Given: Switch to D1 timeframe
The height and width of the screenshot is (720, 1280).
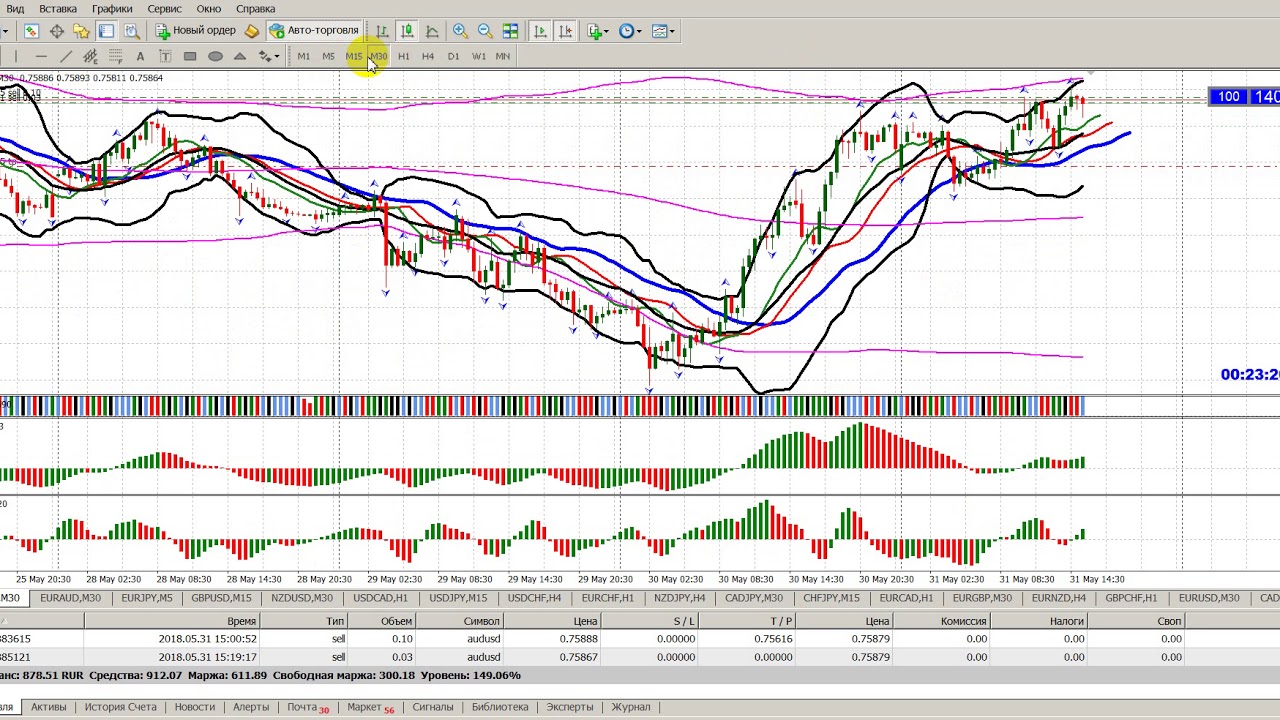Looking at the screenshot, I should 453,56.
